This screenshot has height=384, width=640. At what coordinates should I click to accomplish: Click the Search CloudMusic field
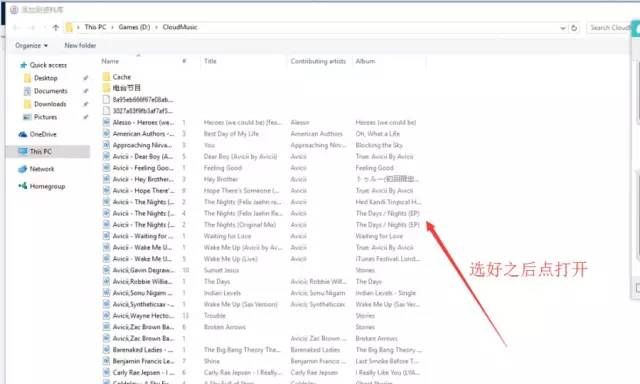coord(609,28)
